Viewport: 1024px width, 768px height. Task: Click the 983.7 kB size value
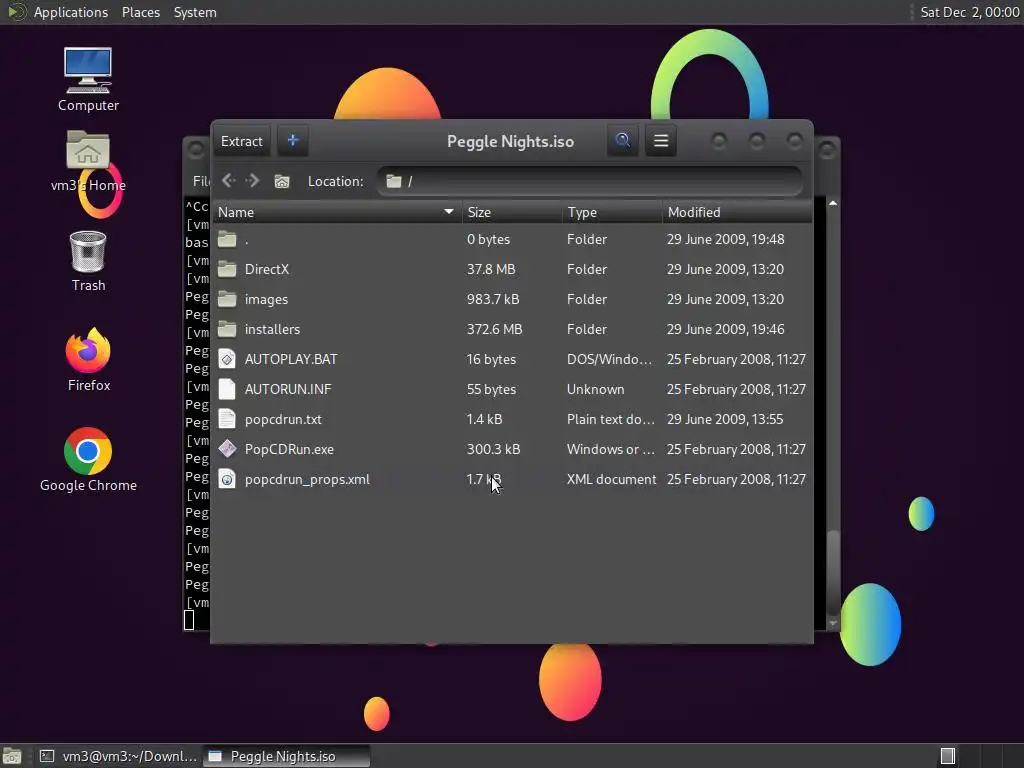tap(493, 299)
